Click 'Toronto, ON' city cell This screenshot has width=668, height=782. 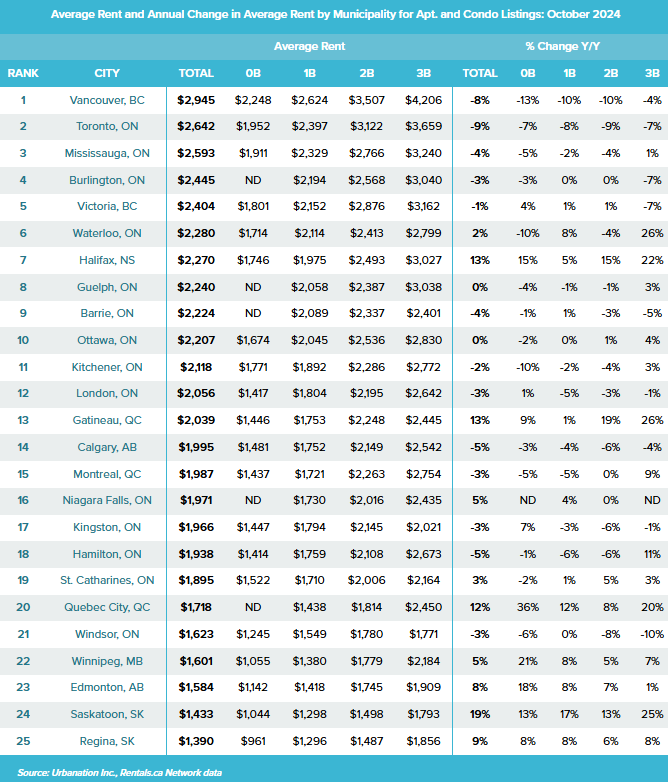click(107, 126)
